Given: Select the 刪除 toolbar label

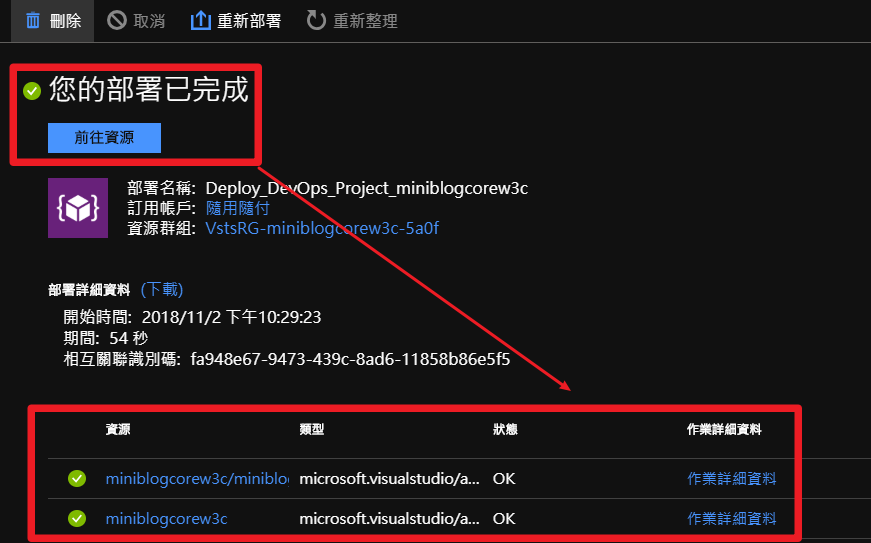Looking at the screenshot, I should [x=65, y=21].
